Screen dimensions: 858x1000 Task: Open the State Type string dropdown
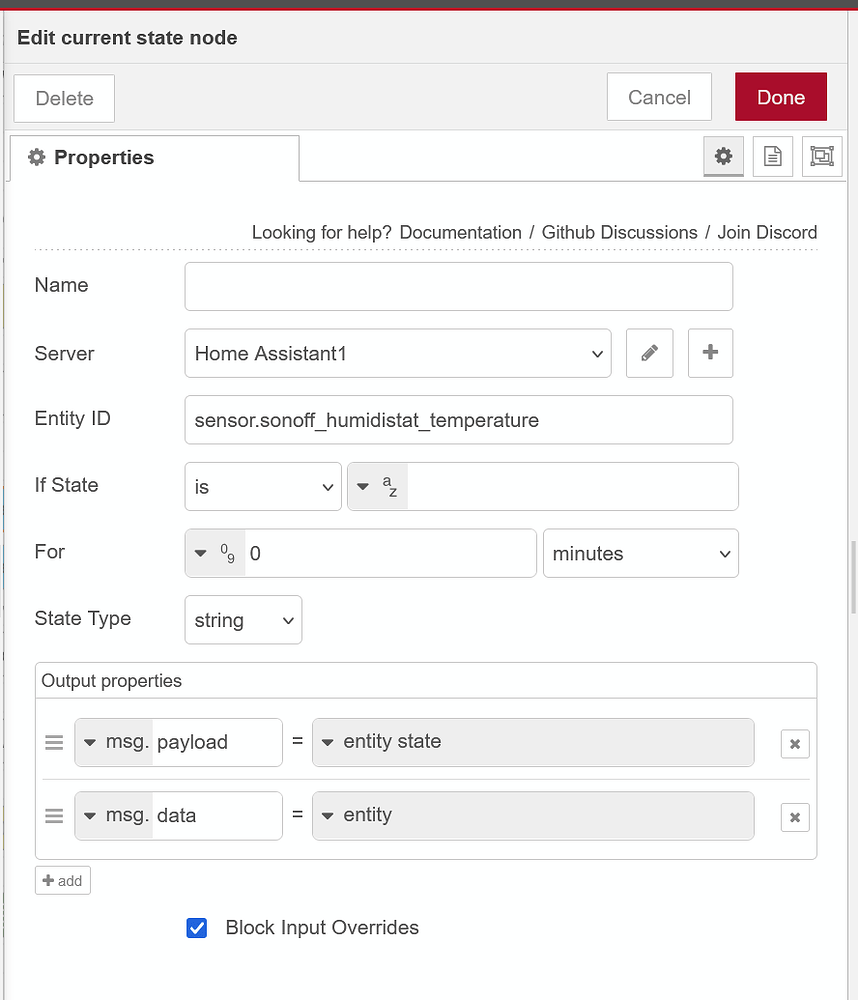[243, 619]
